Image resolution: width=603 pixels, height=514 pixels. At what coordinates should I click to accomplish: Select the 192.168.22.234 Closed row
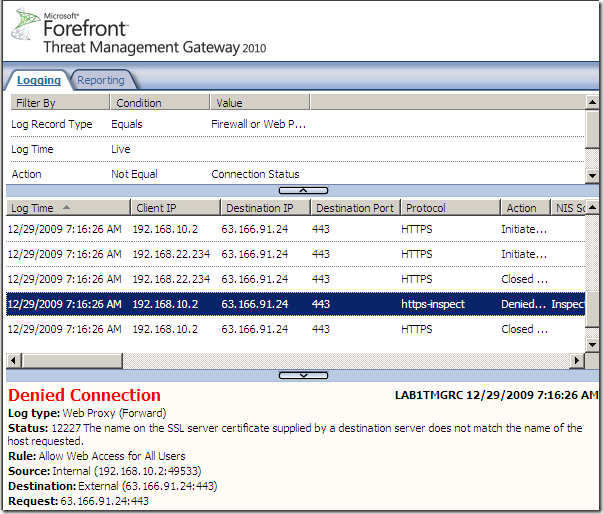[x=295, y=279]
